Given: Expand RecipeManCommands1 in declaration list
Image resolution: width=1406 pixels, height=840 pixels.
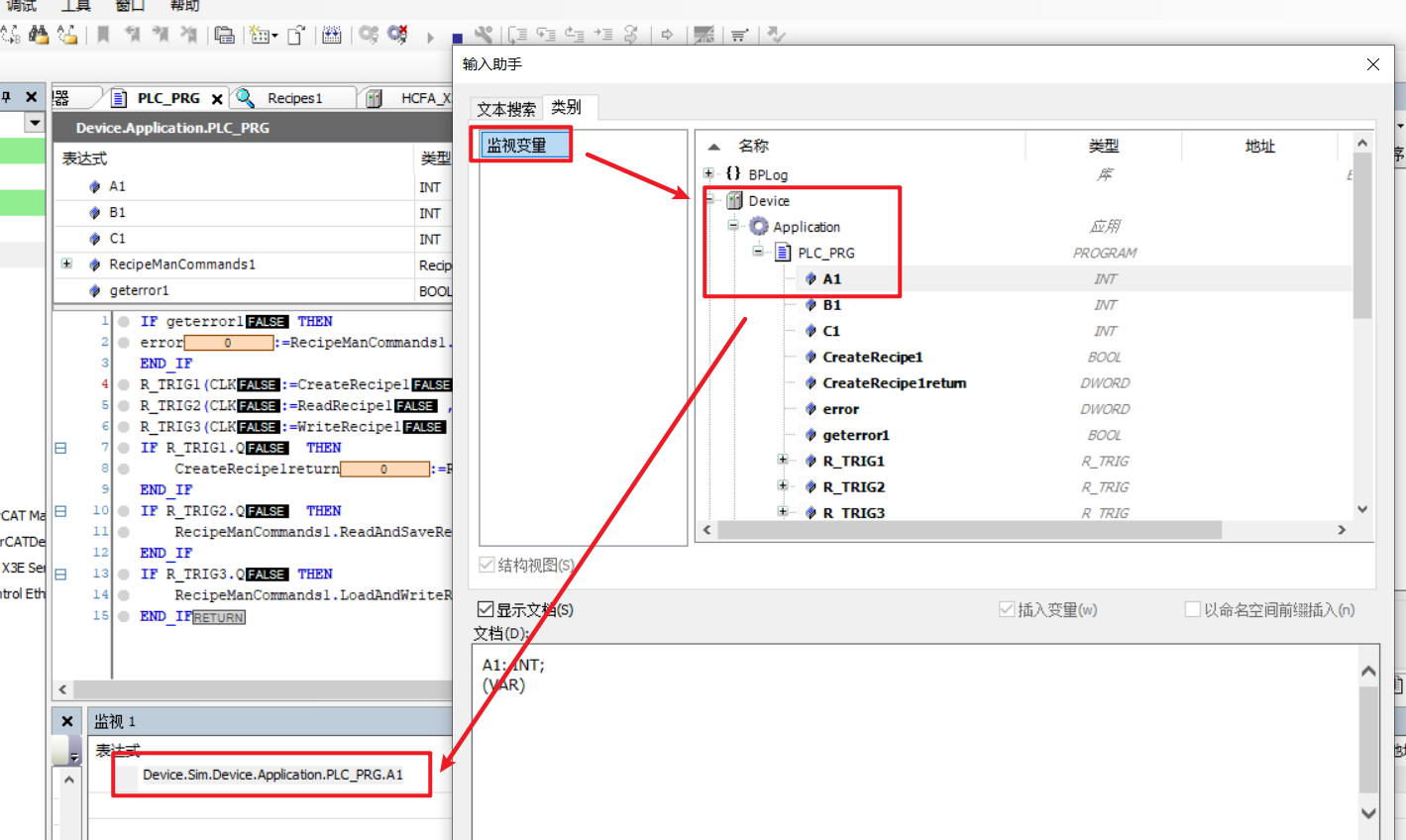Looking at the screenshot, I should pos(66,263).
